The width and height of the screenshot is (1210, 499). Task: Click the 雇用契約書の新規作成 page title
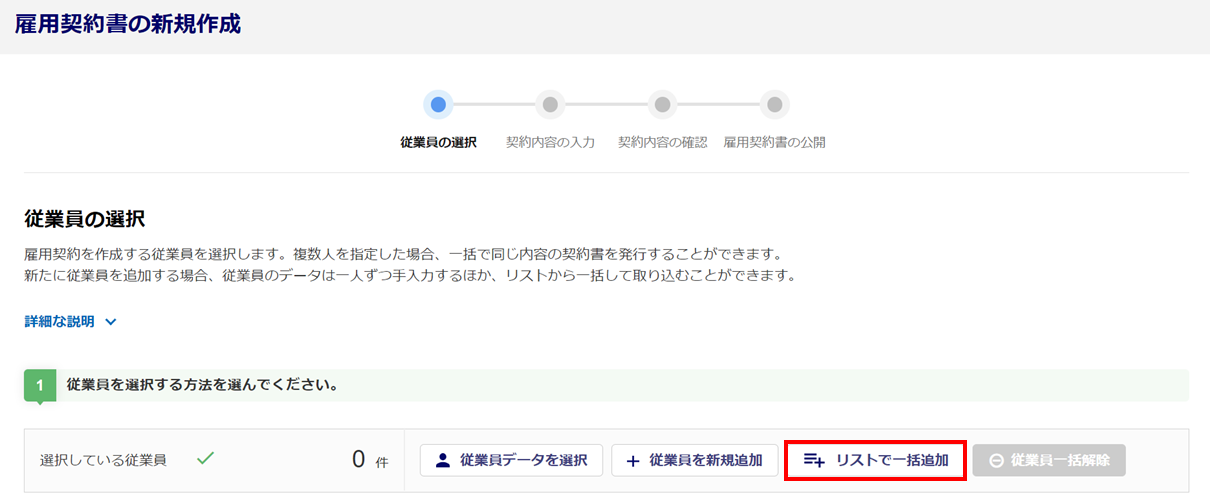tap(128, 24)
